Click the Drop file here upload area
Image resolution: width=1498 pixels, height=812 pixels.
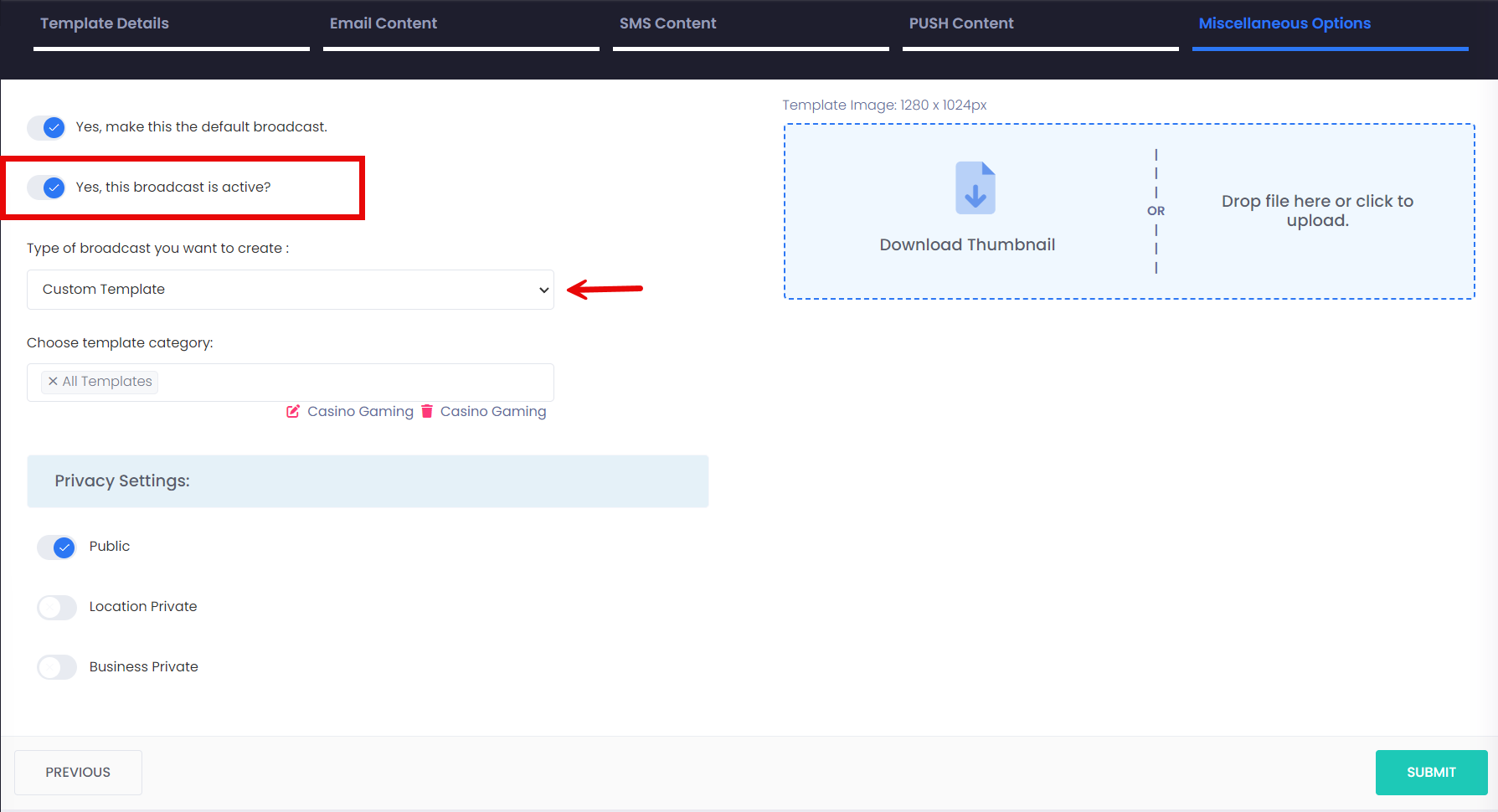(1317, 211)
